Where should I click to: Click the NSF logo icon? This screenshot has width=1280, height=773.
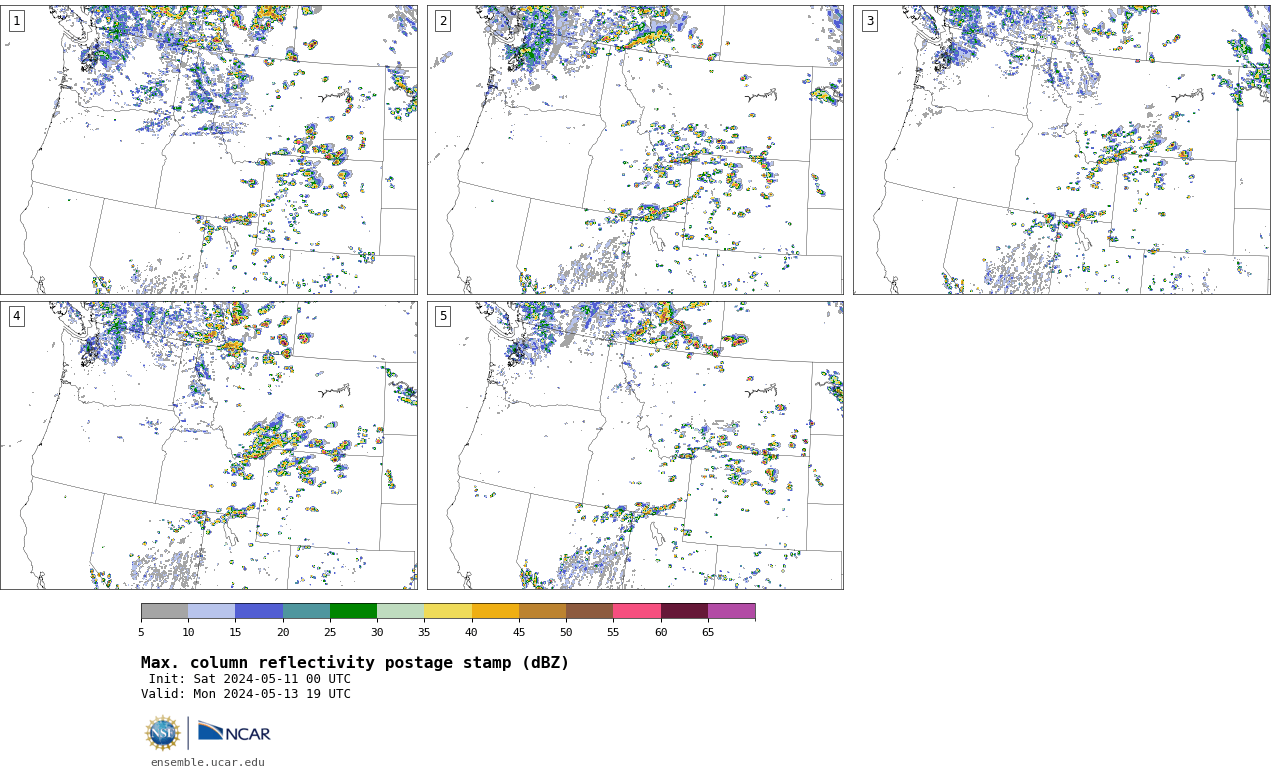coord(163,733)
